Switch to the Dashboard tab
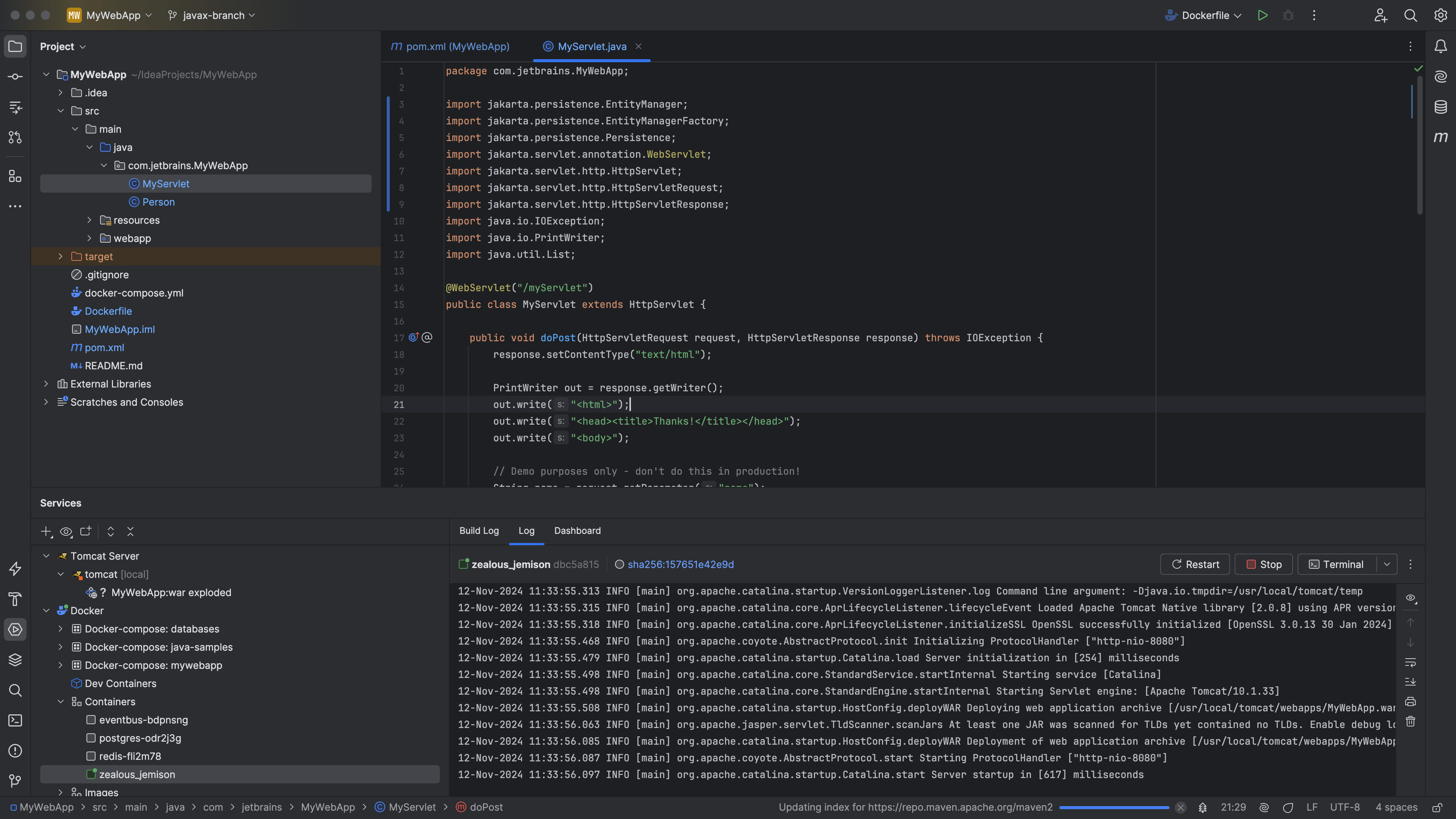This screenshot has width=1456, height=819. pyautogui.click(x=577, y=530)
